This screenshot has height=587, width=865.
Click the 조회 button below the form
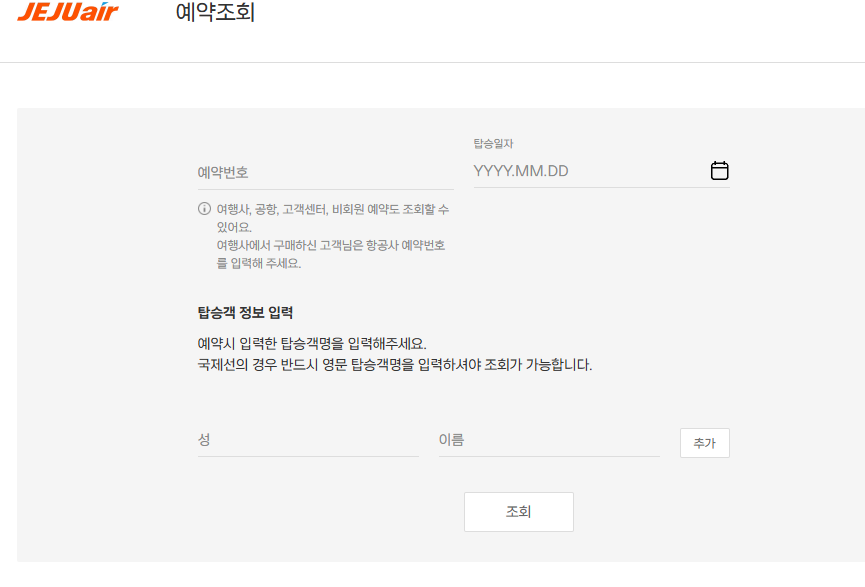(518, 511)
